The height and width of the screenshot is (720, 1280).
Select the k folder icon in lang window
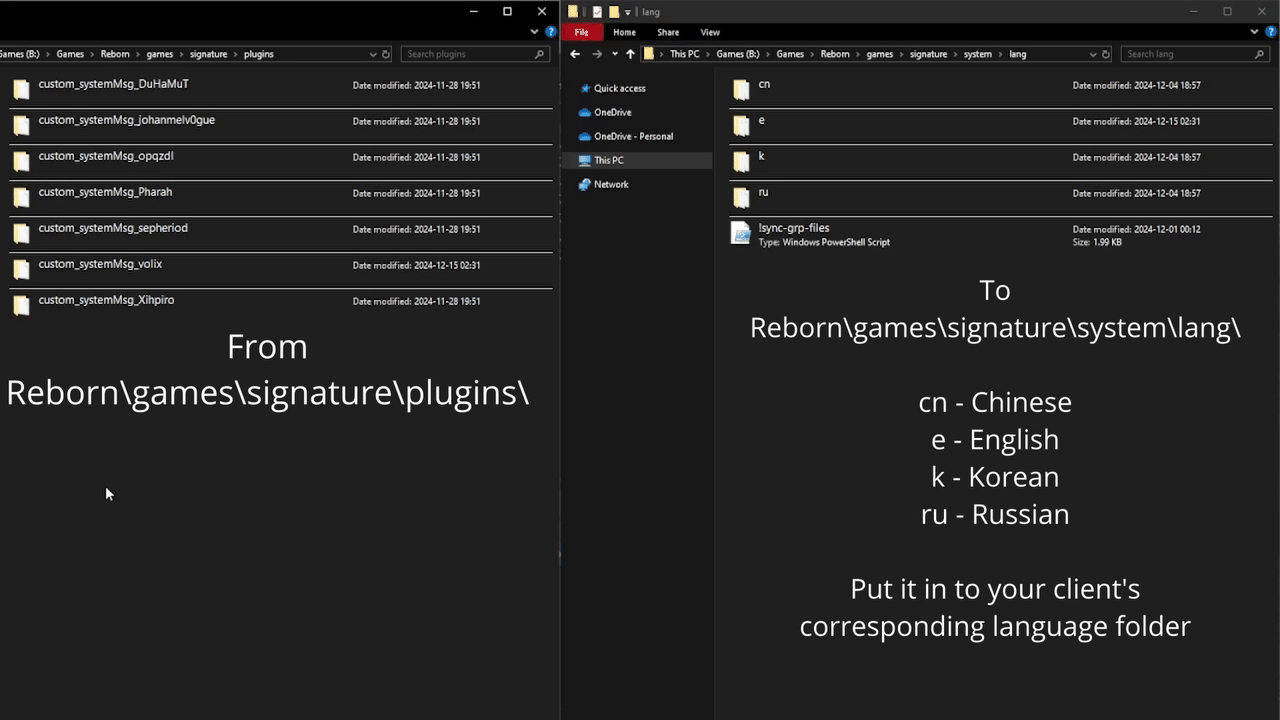[x=741, y=162]
